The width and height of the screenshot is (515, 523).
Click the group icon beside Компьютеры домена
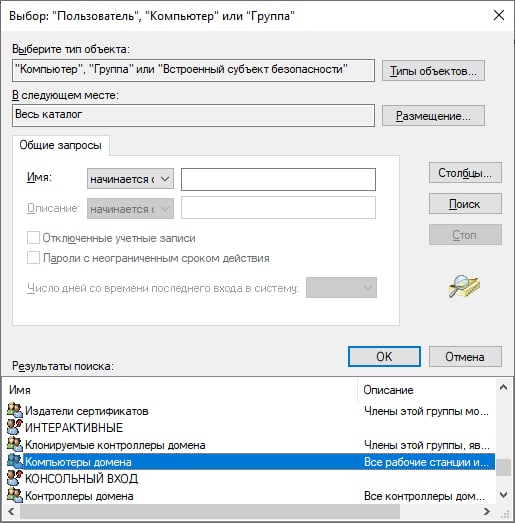pyautogui.click(x=15, y=461)
